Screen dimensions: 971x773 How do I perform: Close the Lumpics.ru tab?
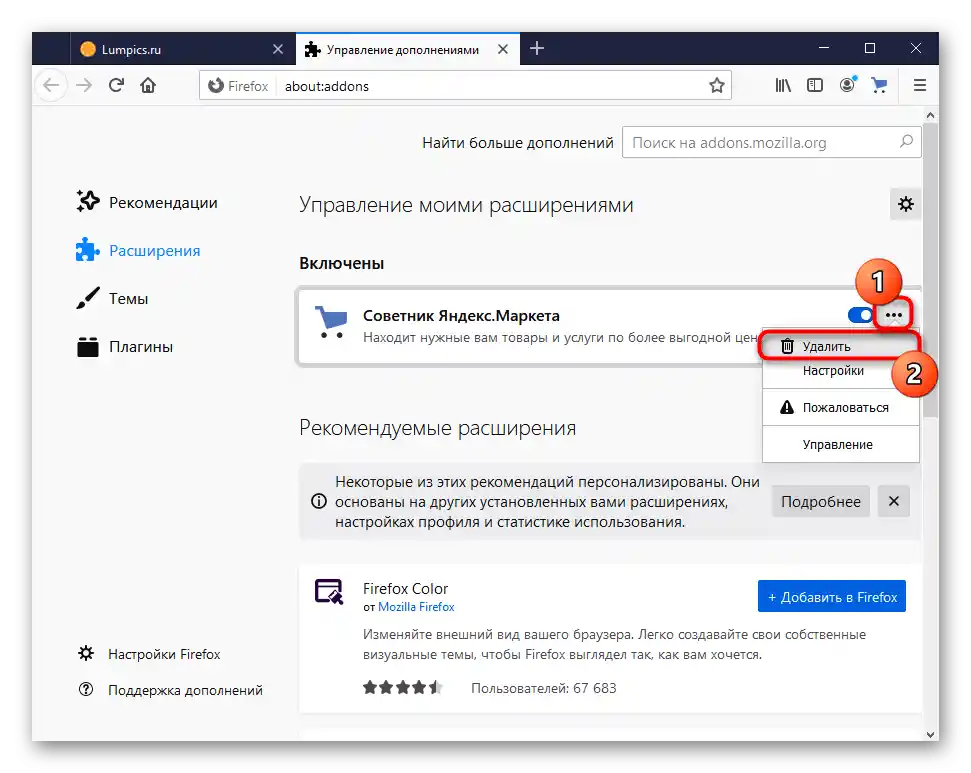(x=278, y=49)
